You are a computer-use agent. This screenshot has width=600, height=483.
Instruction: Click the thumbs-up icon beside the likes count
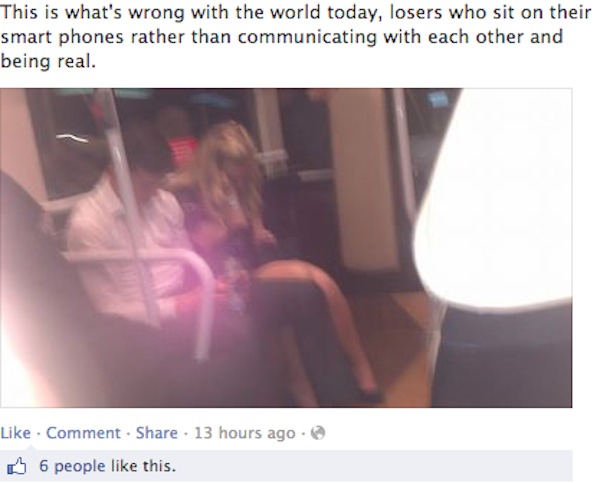17,467
